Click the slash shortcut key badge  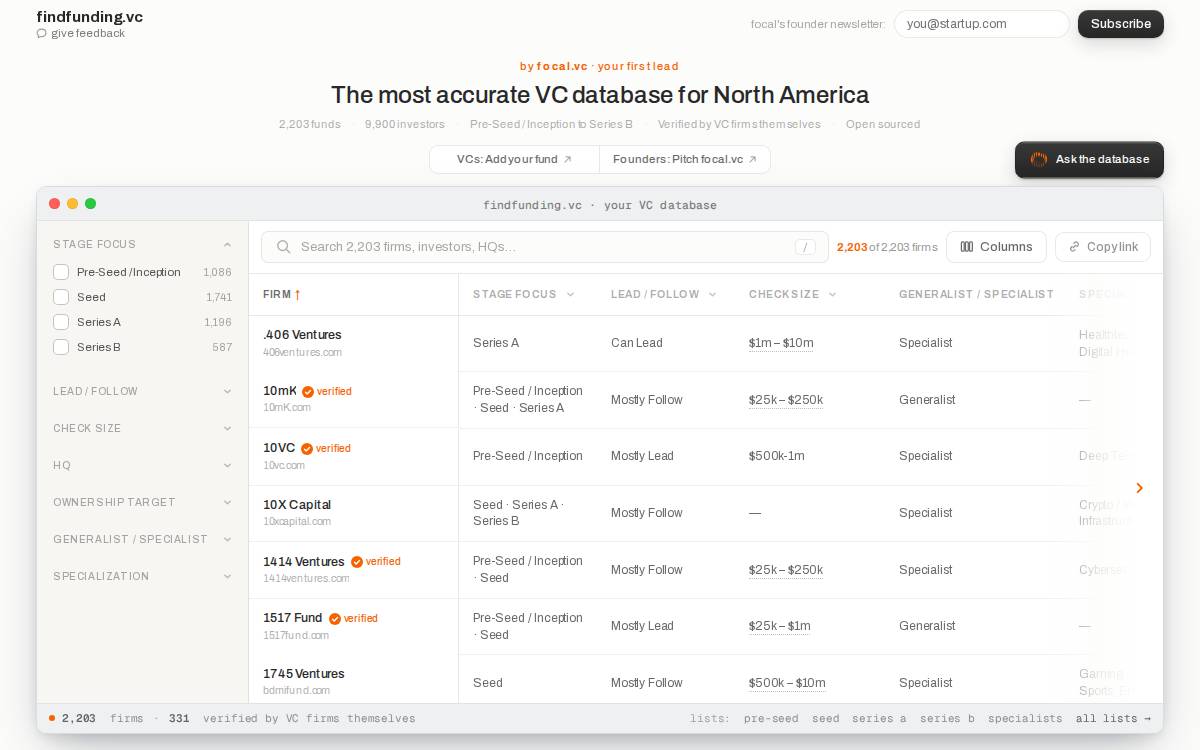[x=805, y=247]
